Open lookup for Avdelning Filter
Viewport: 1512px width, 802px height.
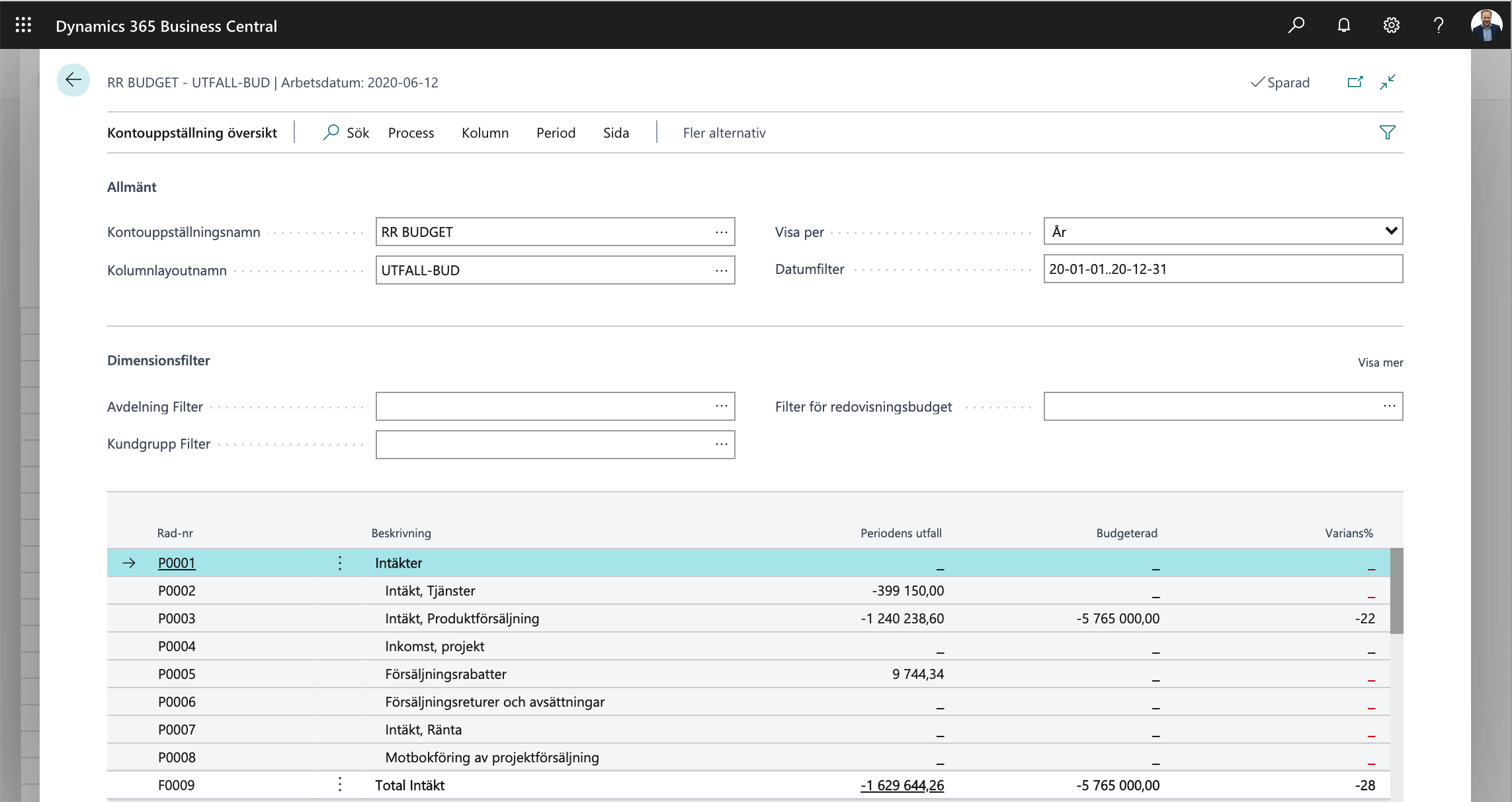(721, 406)
